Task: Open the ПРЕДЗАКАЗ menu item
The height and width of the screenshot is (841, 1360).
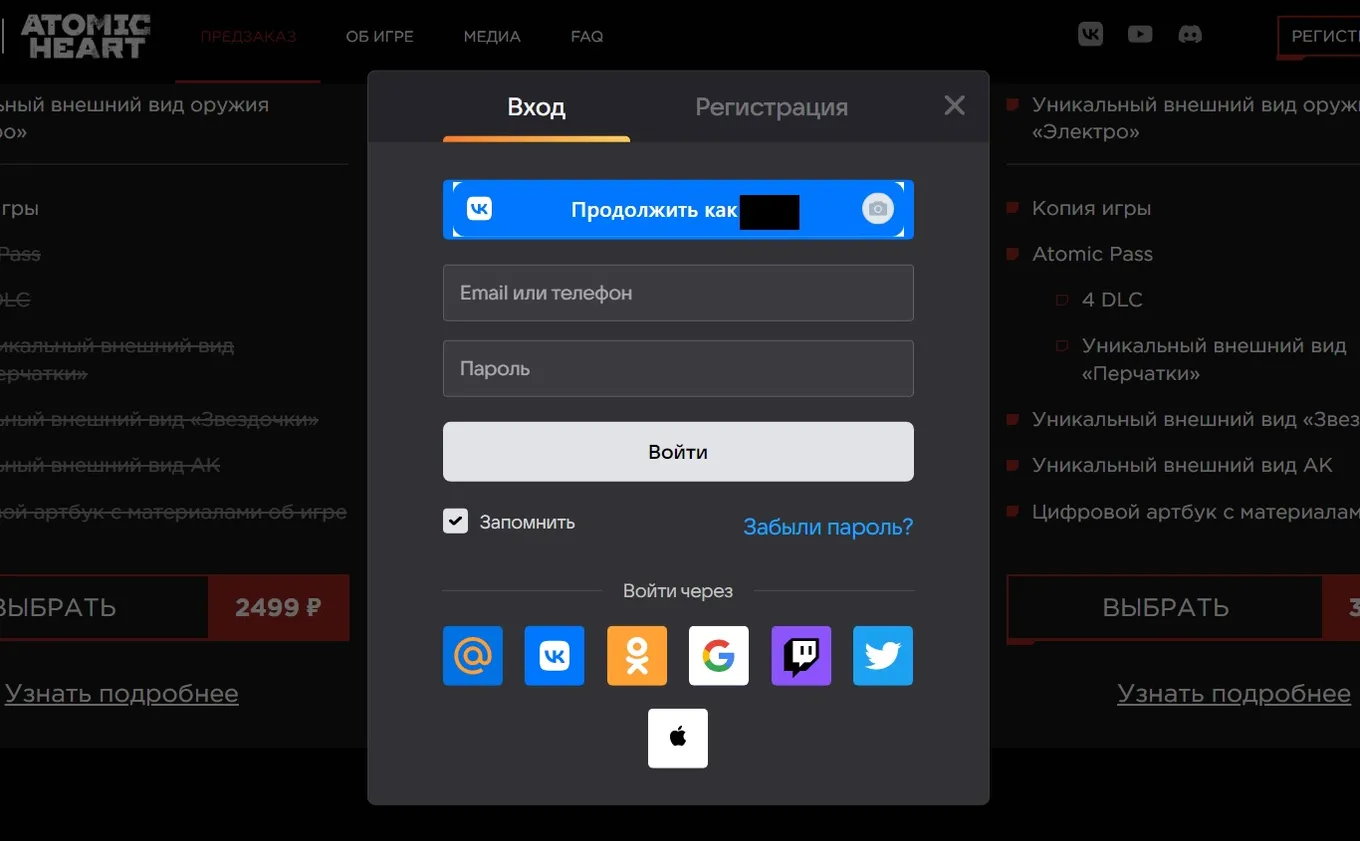Action: pyautogui.click(x=248, y=36)
